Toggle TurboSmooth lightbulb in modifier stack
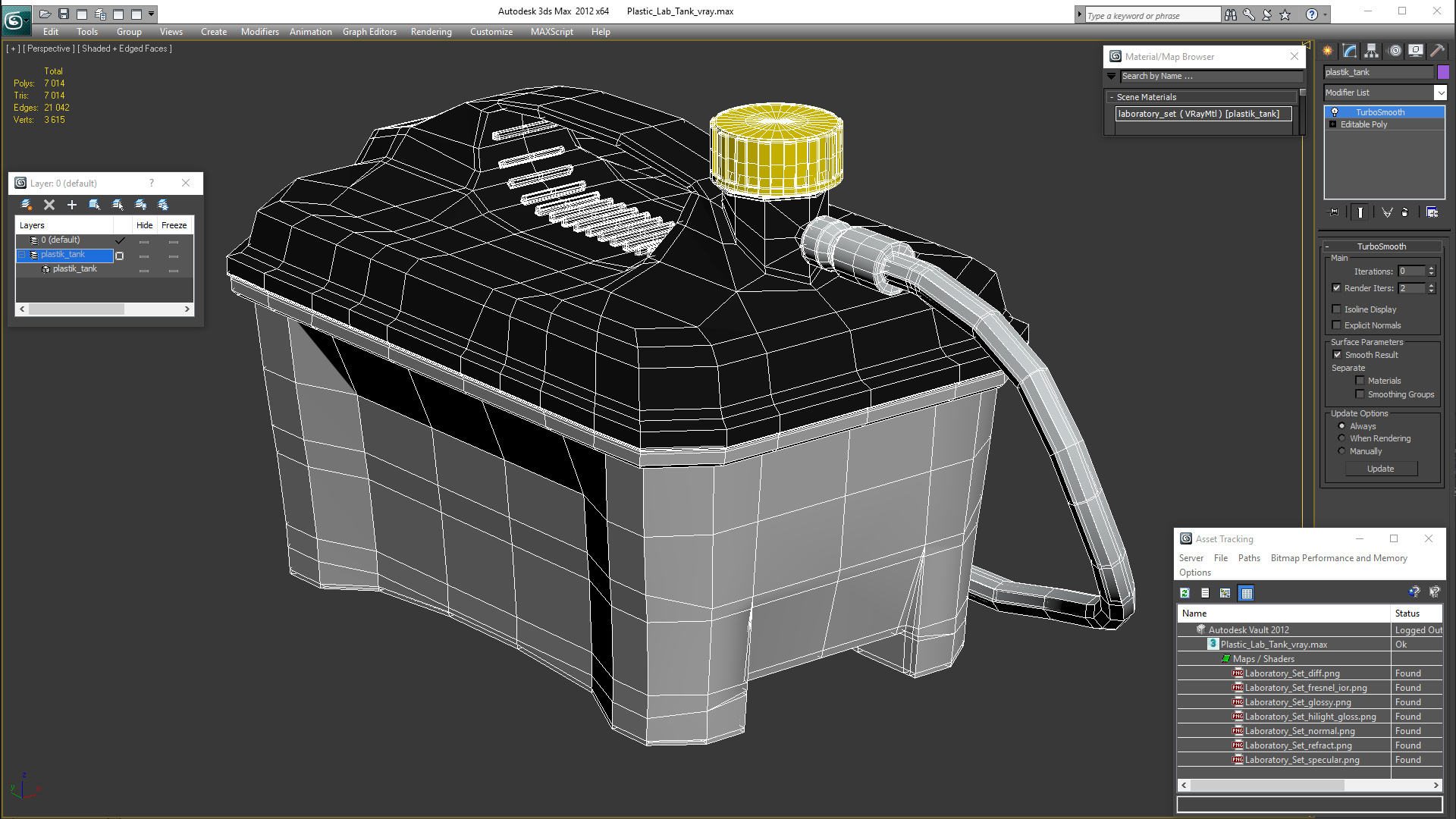 click(x=1335, y=112)
